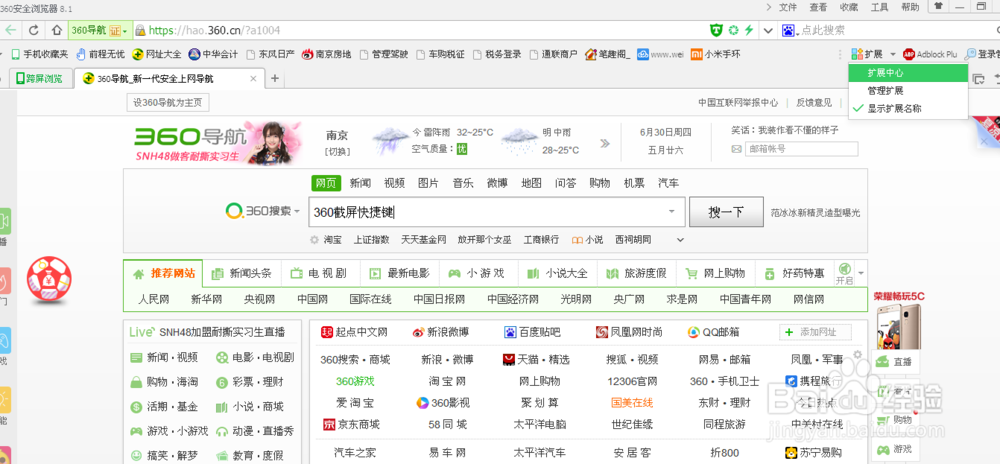Open QQ邮箱 link
The width and height of the screenshot is (1000, 464).
[714, 332]
